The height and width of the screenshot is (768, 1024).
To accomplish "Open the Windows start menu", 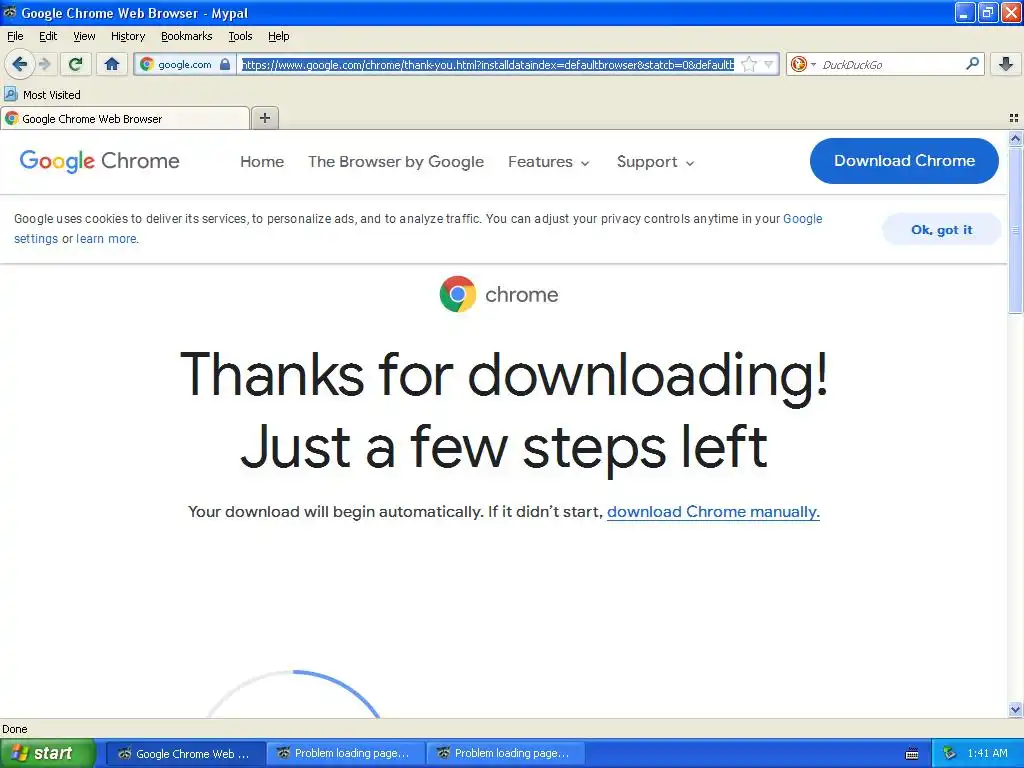I will 48,753.
